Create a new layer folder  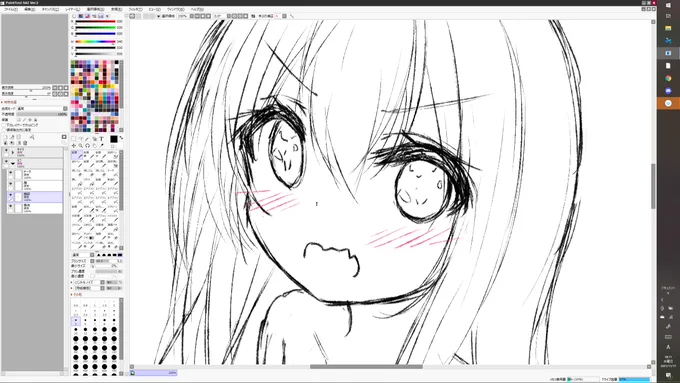pyautogui.click(x=19, y=137)
